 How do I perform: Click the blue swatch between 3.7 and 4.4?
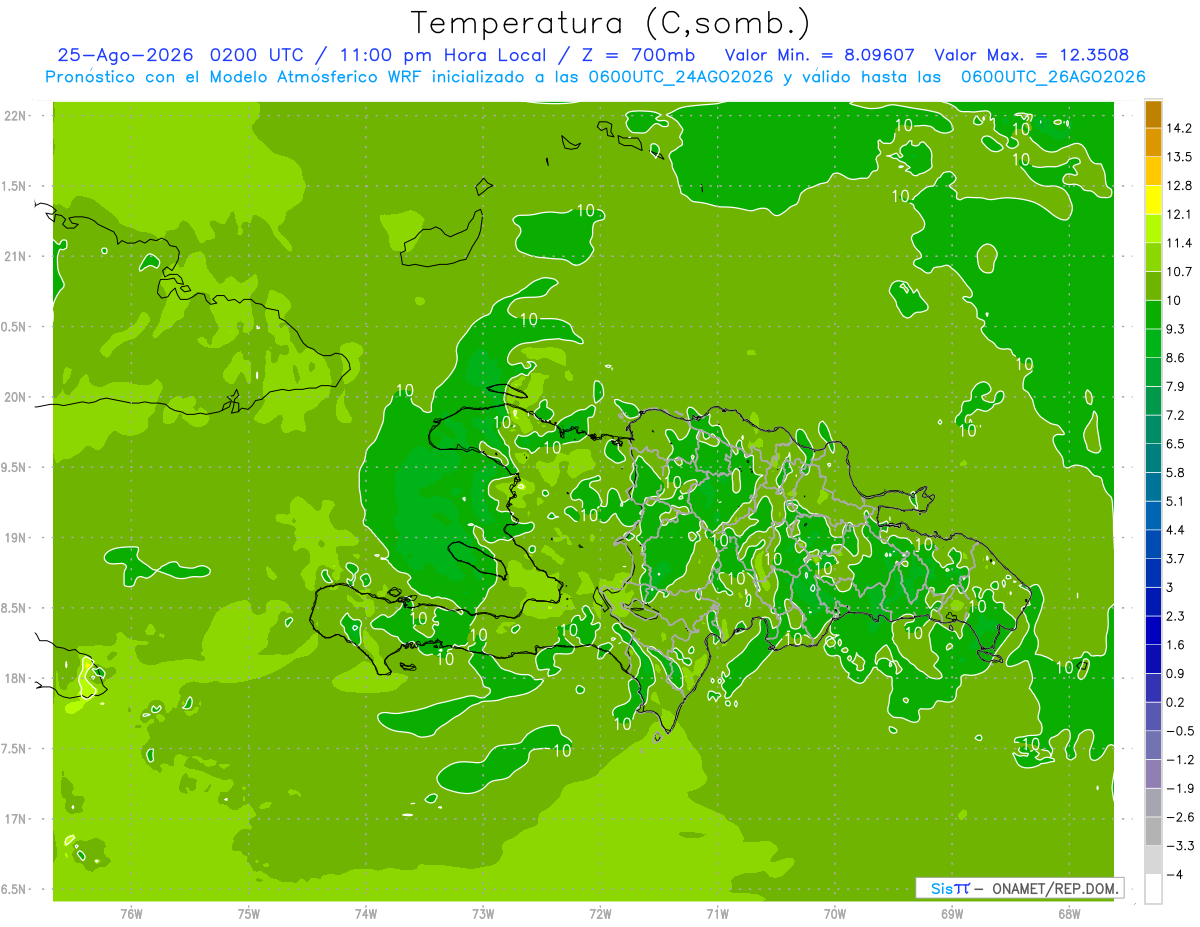[1152, 544]
